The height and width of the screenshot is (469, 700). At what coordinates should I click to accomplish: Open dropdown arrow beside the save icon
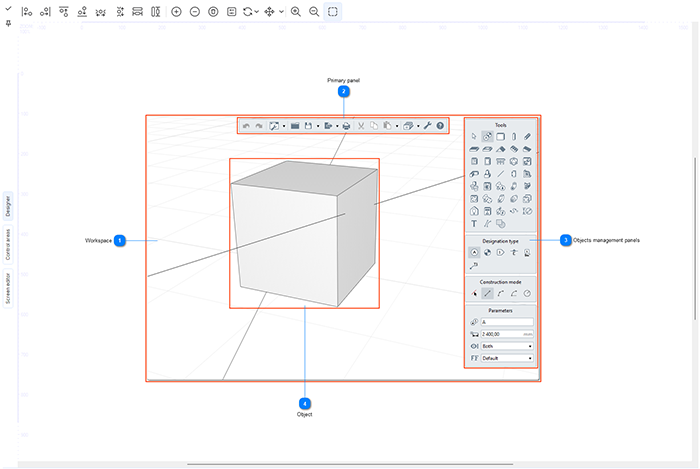318,126
